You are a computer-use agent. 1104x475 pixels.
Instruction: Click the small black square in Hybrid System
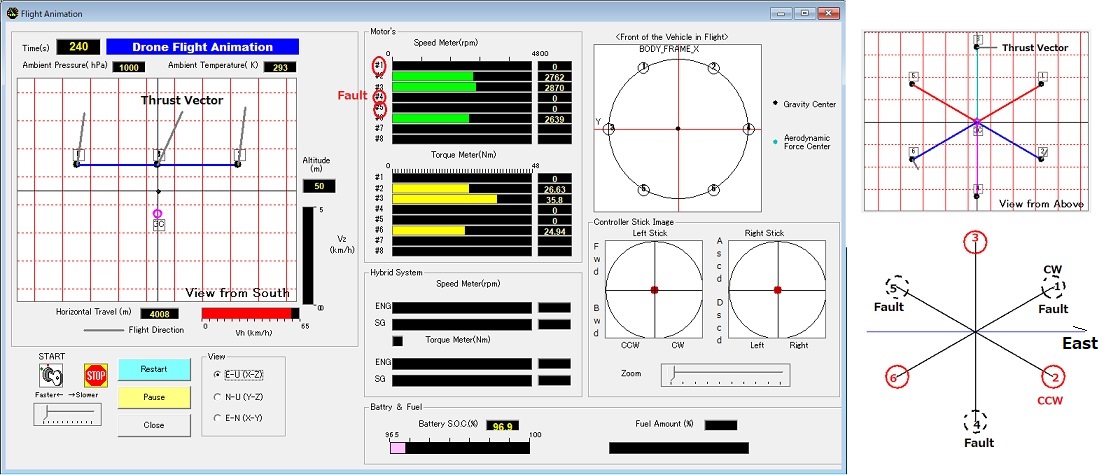[x=399, y=341]
